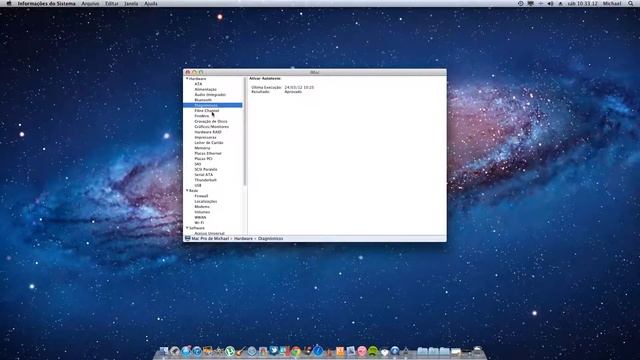This screenshot has width=640, height=360.
Task: Launch uTorrent from the dock
Action: [x=230, y=351]
